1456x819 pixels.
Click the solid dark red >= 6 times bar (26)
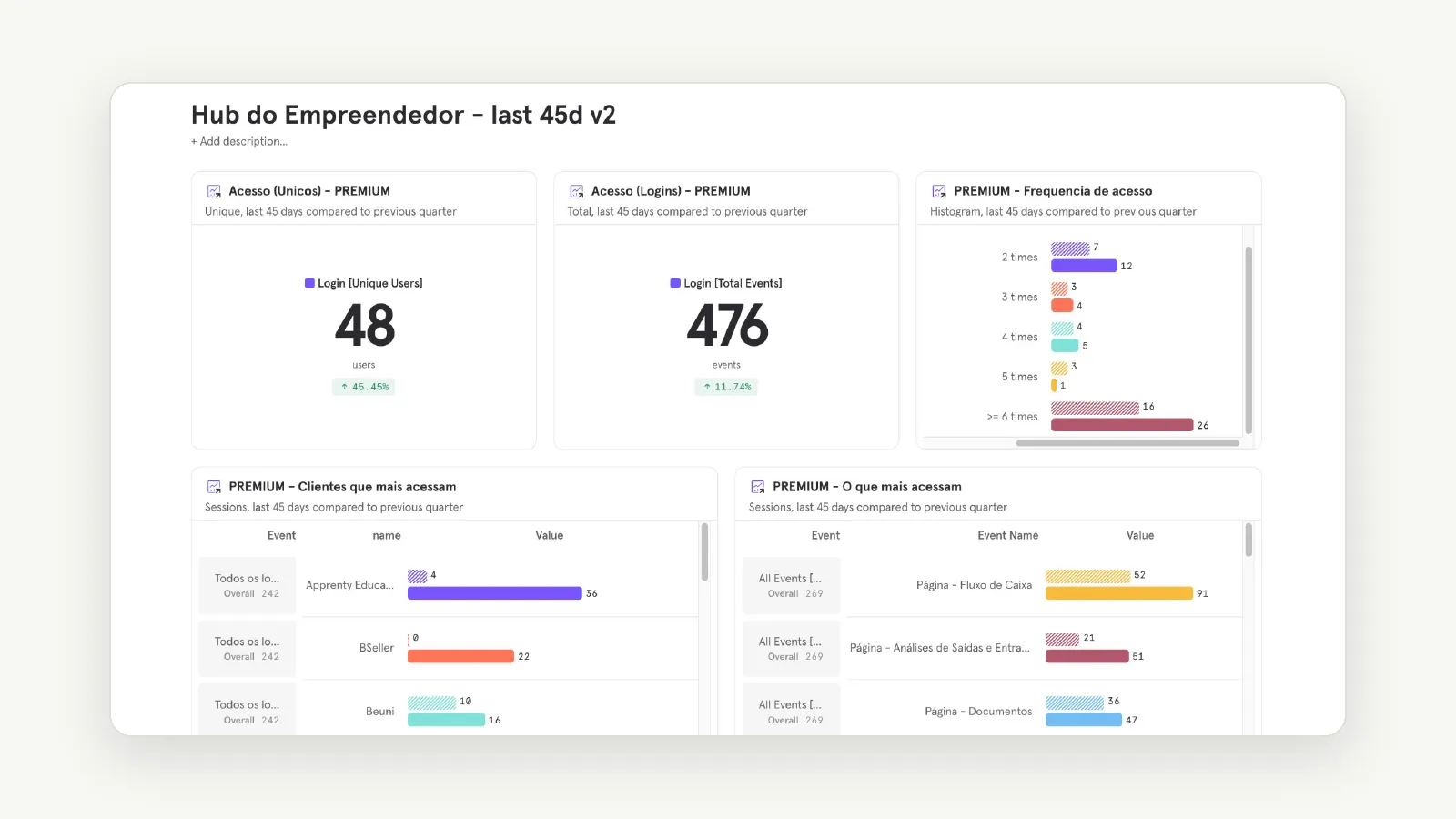click(x=1122, y=425)
